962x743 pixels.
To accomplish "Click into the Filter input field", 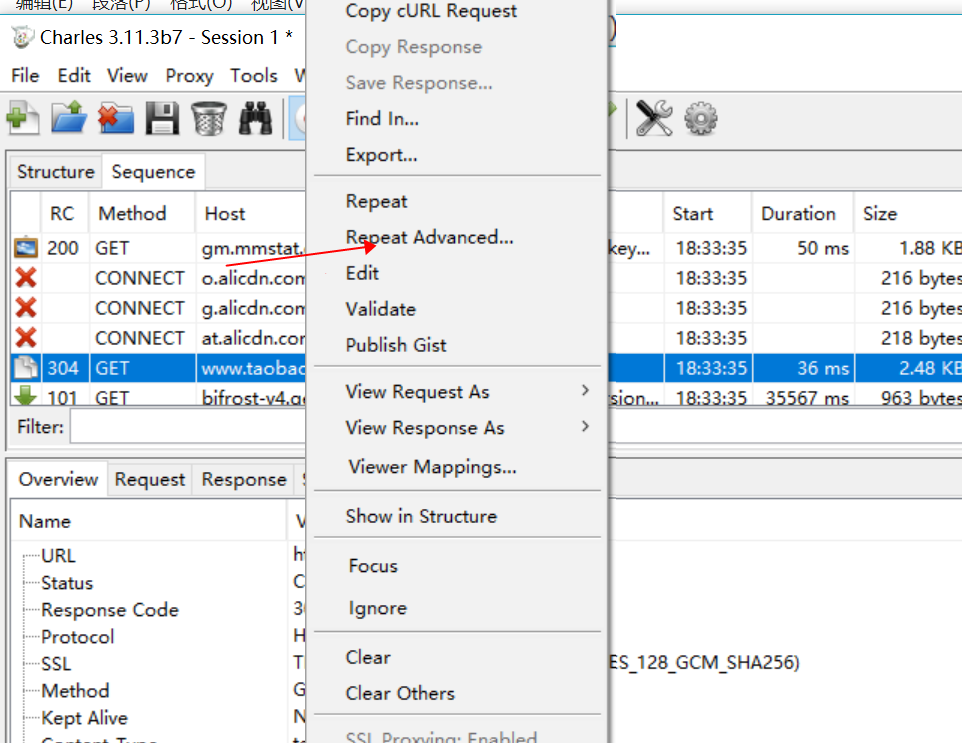I will point(188,426).
